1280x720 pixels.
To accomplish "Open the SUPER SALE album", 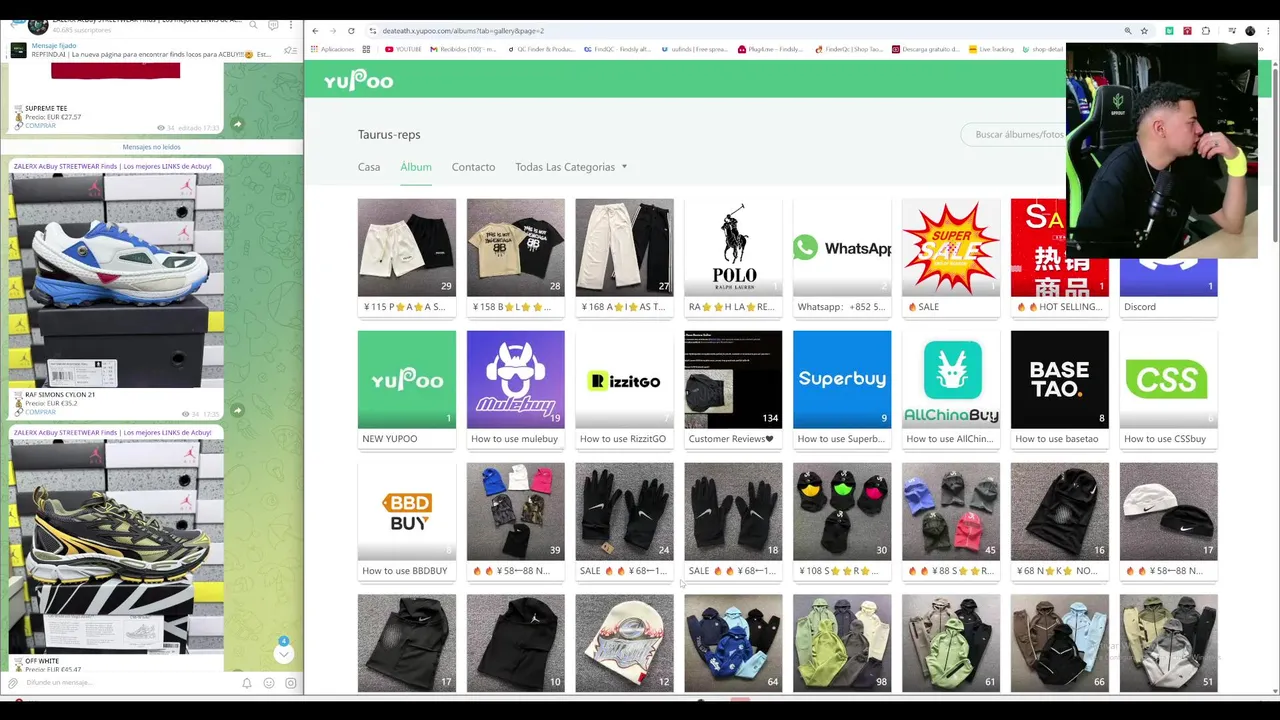I will coord(951,257).
